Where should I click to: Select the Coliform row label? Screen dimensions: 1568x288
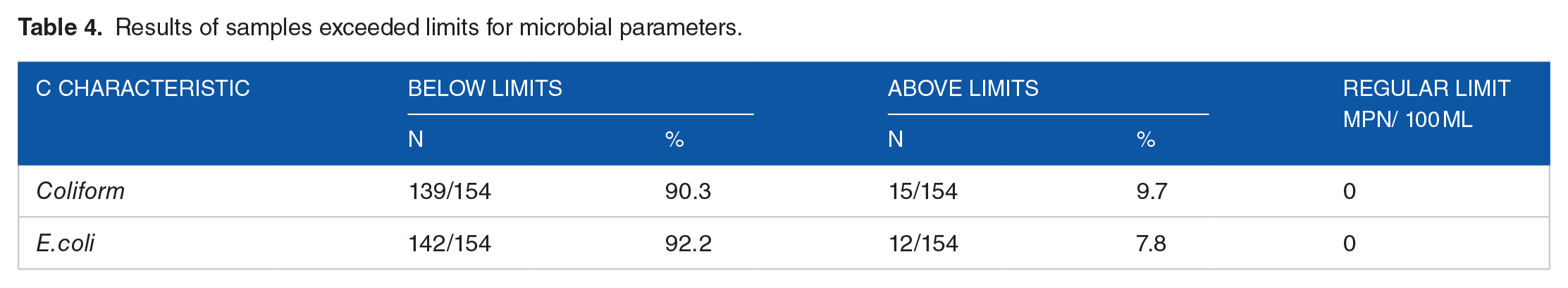coord(80,191)
